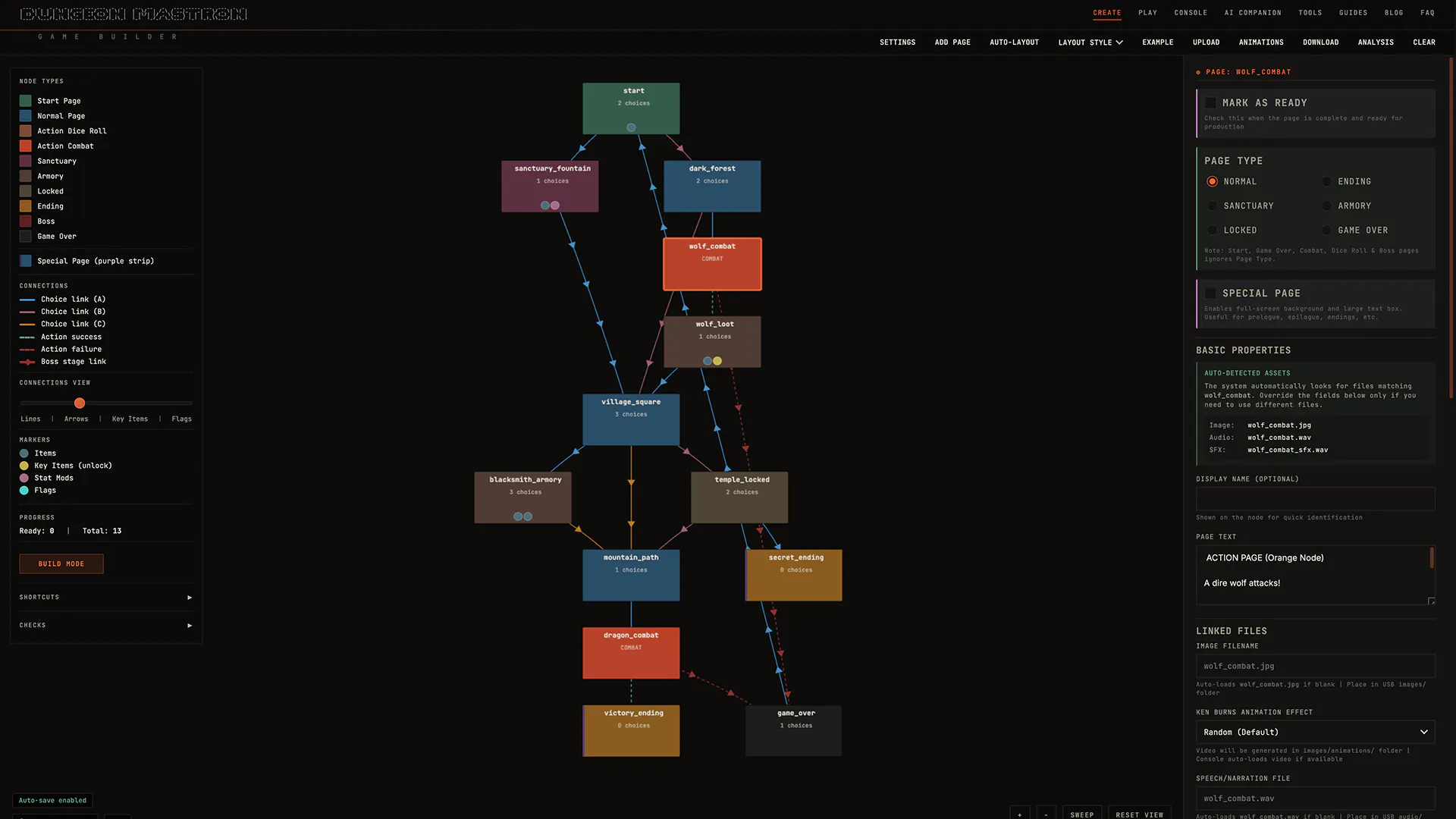1456x819 pixels.
Task: Select the victory_ending node
Action: (631, 730)
